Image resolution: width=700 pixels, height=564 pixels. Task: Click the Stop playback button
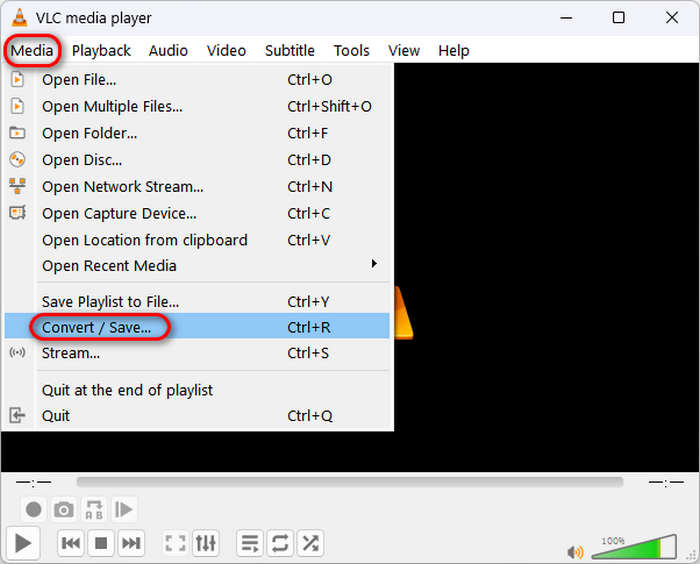pos(101,543)
